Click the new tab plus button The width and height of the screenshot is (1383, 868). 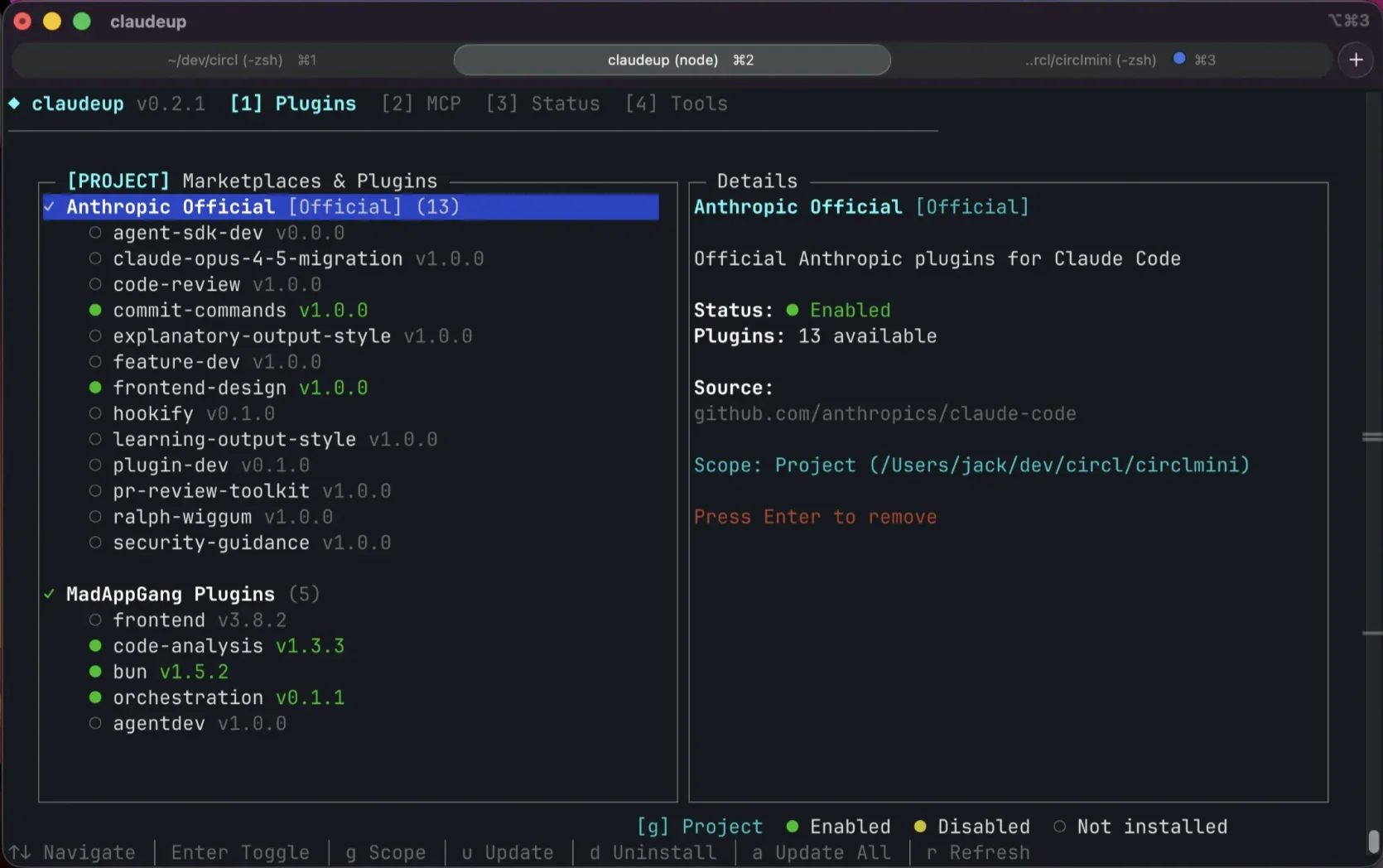(1356, 60)
